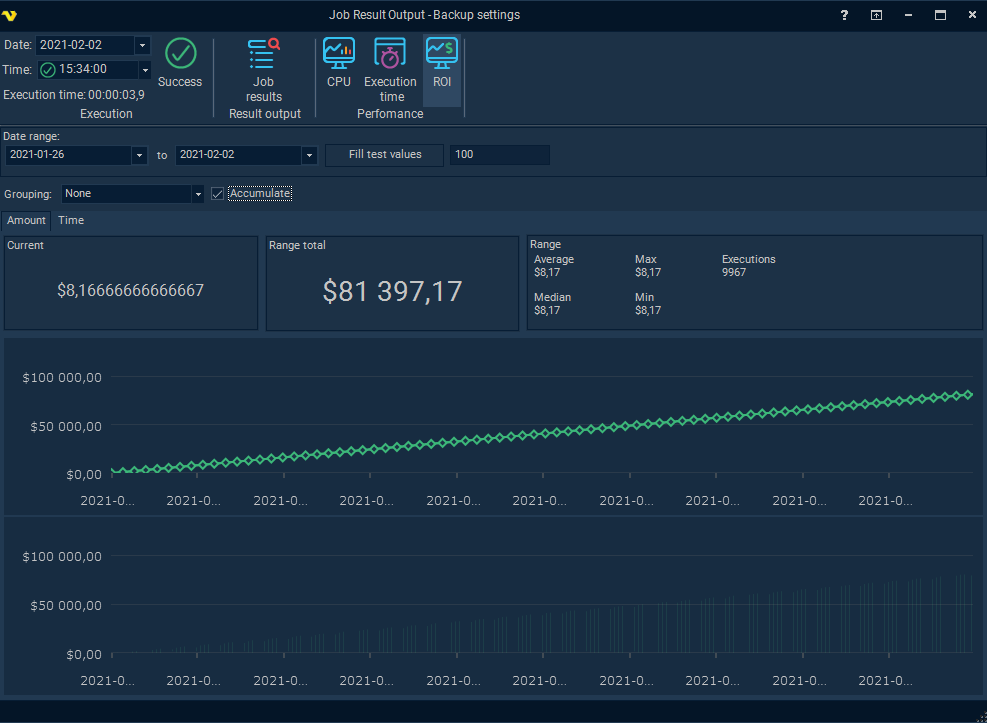Click the Range total amount panel
Viewport: 987px width, 723px height.
coord(392,283)
